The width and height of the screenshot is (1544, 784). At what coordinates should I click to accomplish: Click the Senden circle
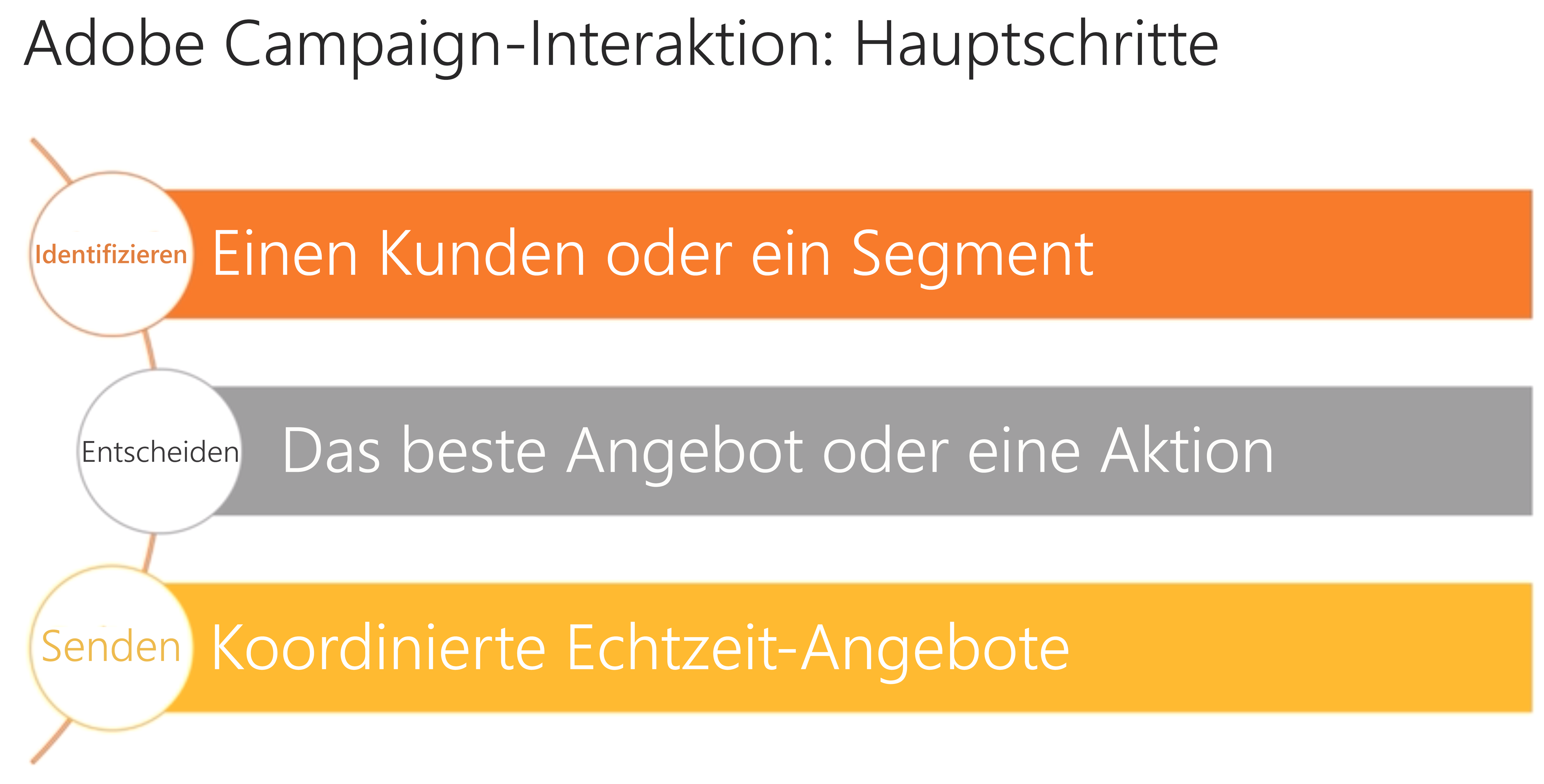click(x=112, y=648)
